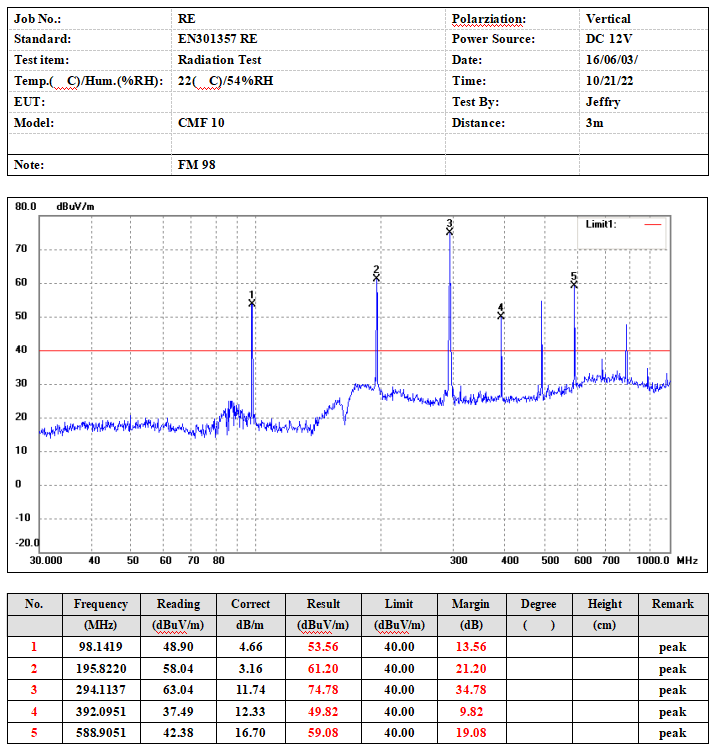Viewport: 714px width, 750px height.
Task: Click peak marker 1 on the spectrum graph
Action: pos(252,303)
